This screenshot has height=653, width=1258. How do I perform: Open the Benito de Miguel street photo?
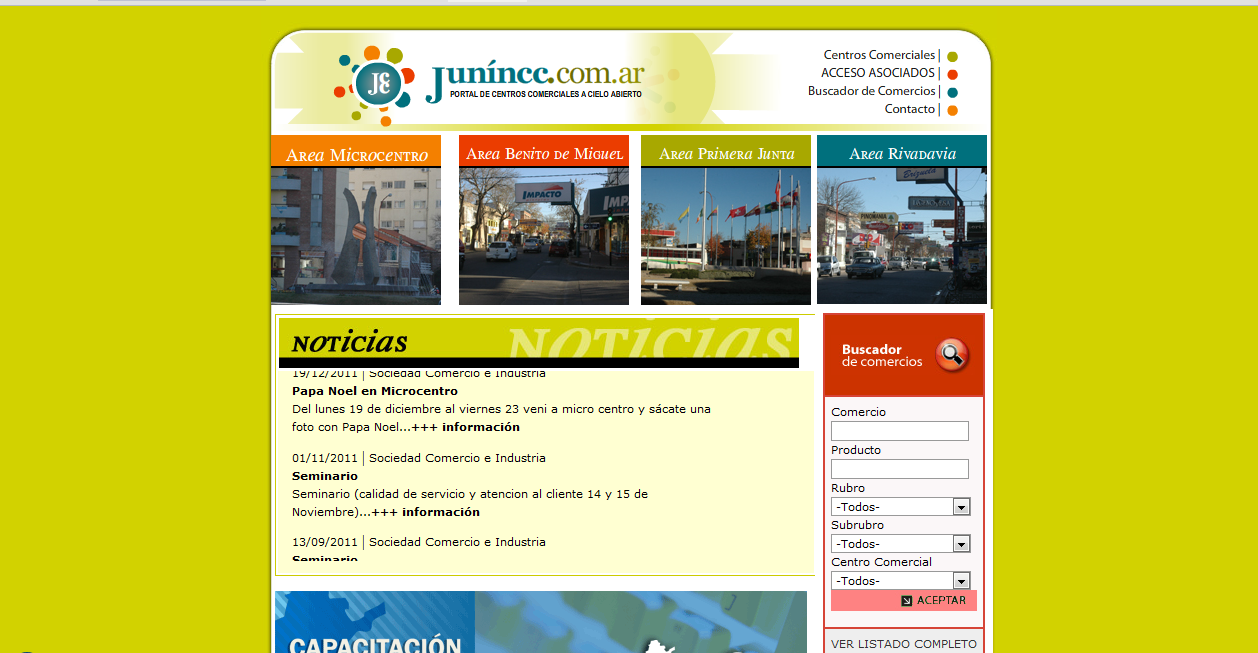click(544, 236)
